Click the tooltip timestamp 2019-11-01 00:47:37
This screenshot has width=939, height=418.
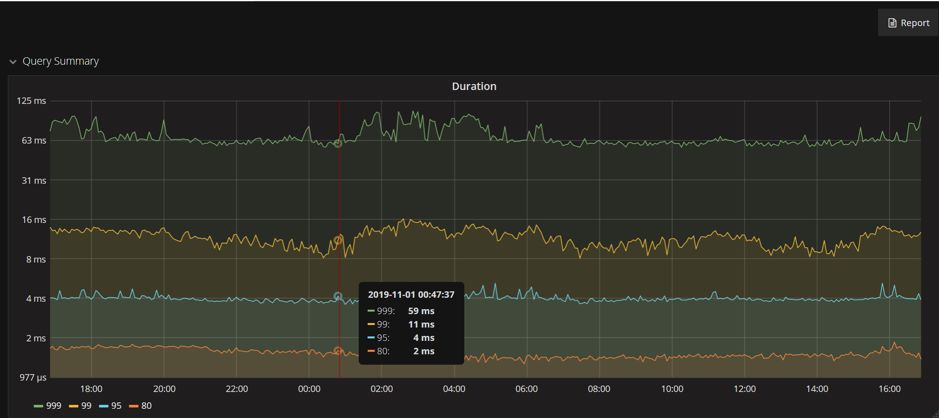(411, 295)
